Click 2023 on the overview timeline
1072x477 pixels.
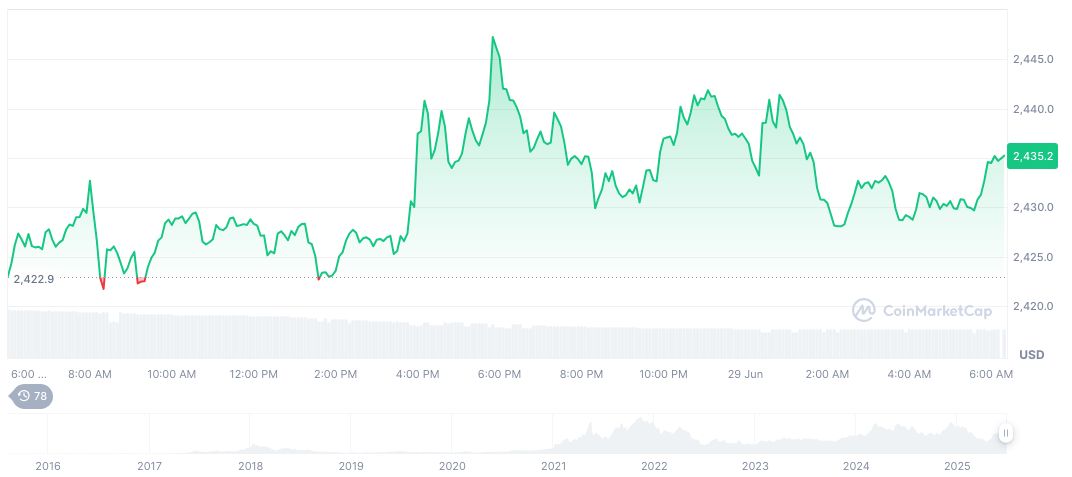755,466
